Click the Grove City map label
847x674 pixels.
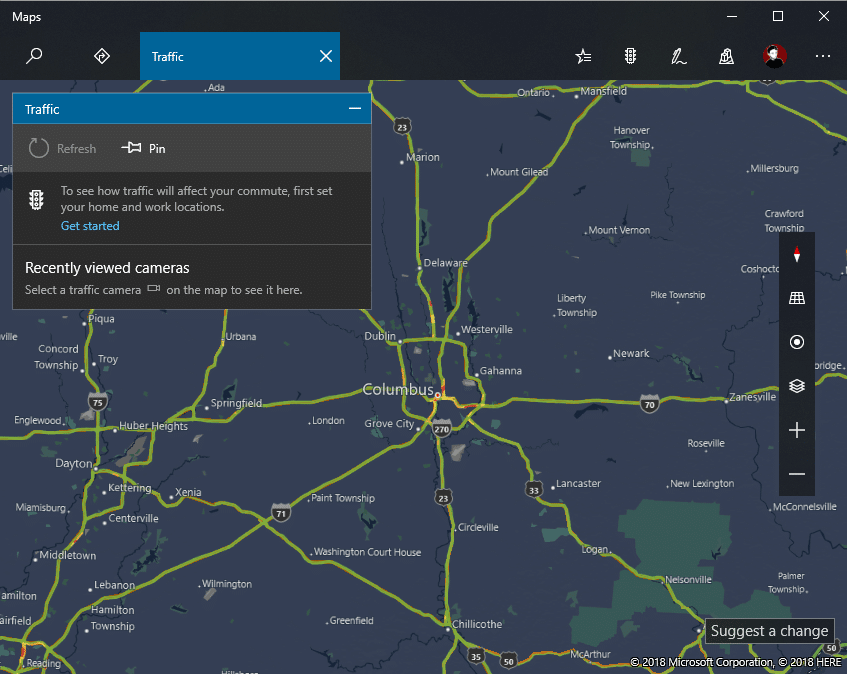[x=389, y=423]
